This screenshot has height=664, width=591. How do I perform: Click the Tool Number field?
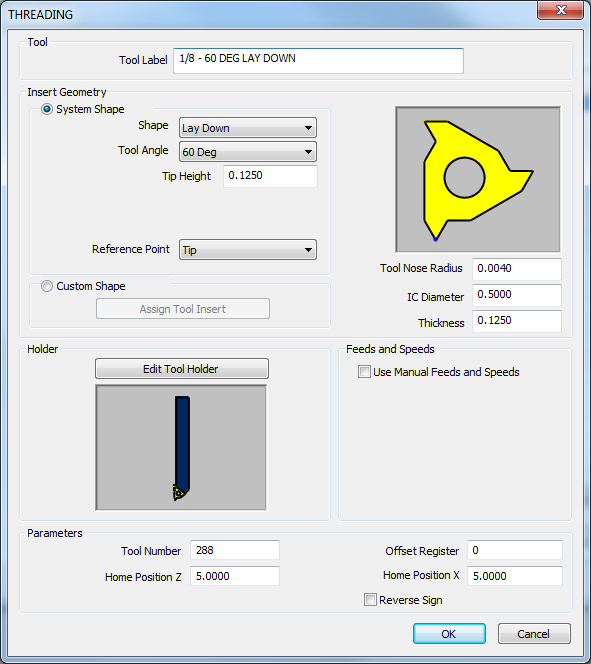[x=235, y=550]
